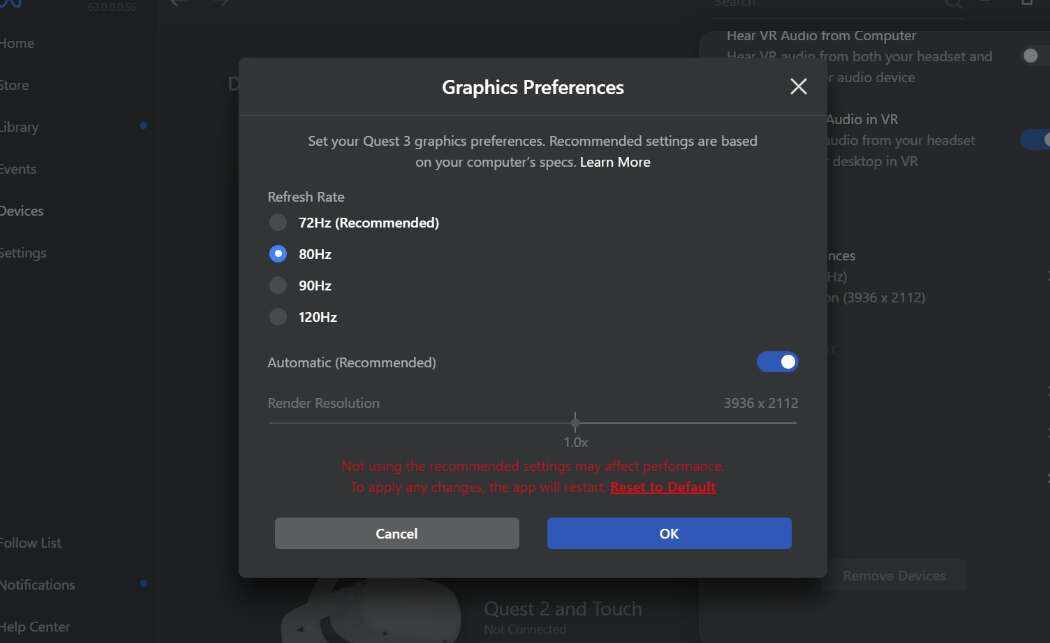
Task: Open Notifications in the sidebar
Action: (x=37, y=585)
